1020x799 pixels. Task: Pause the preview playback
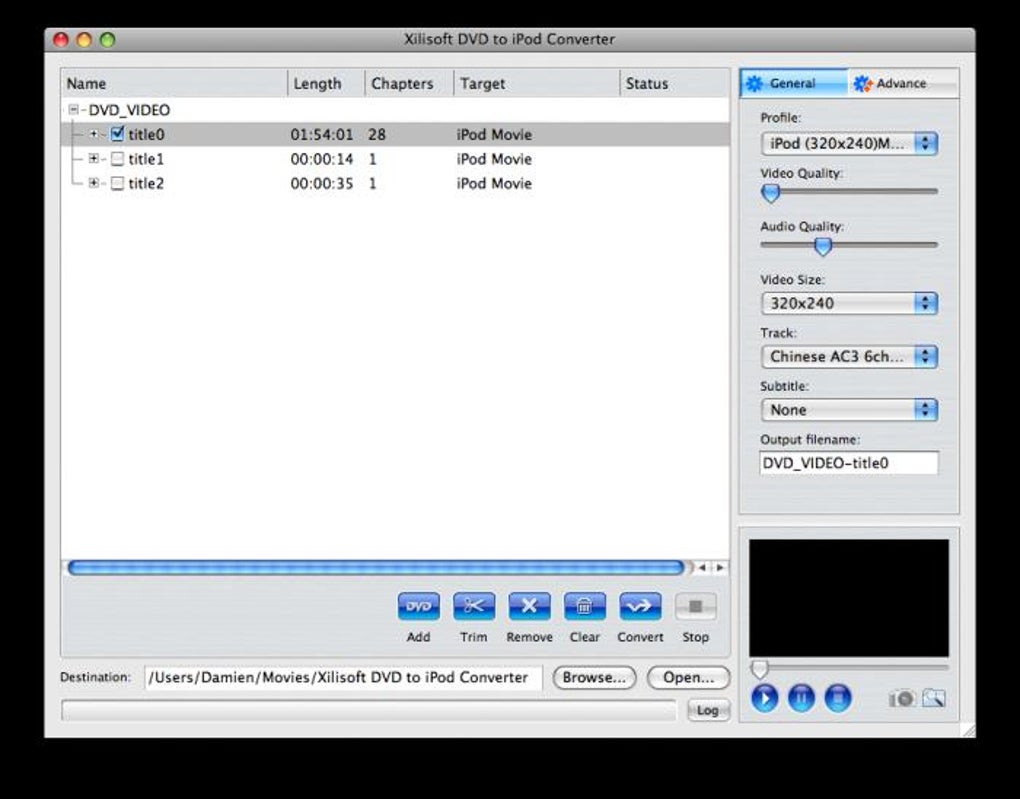pyautogui.click(x=801, y=698)
